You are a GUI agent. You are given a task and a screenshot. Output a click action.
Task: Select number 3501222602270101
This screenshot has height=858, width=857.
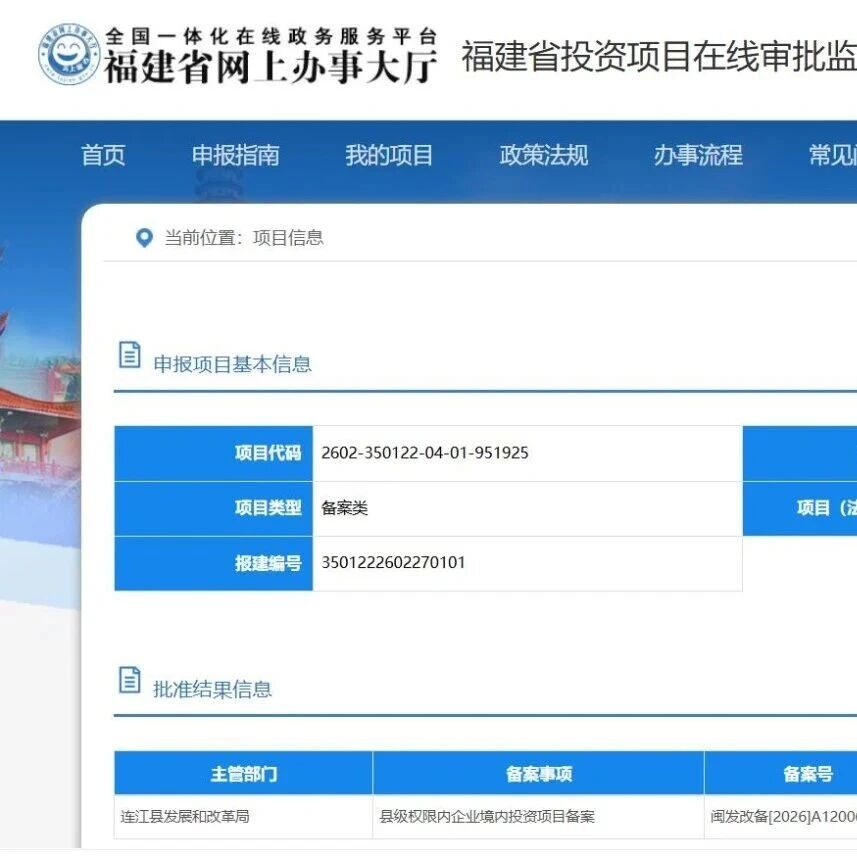393,563
